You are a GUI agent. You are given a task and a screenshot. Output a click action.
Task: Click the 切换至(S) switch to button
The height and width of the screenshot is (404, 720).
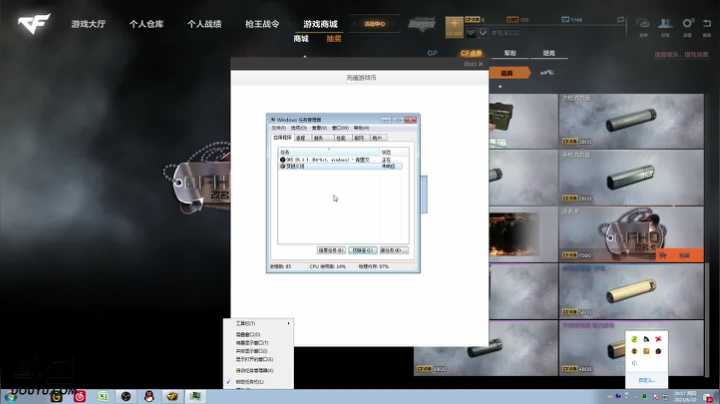(x=362, y=250)
